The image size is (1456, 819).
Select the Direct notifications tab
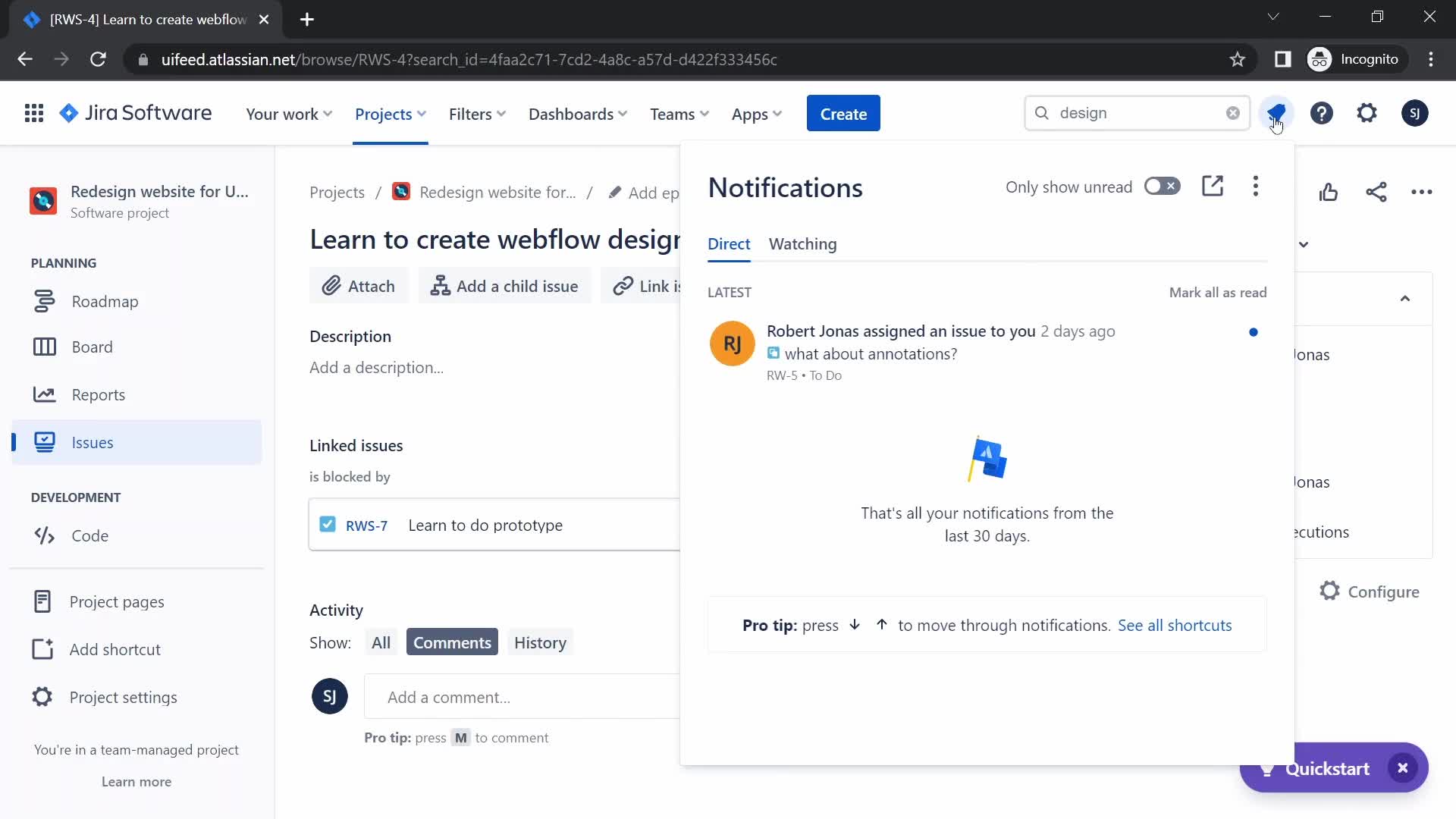pyautogui.click(x=728, y=243)
